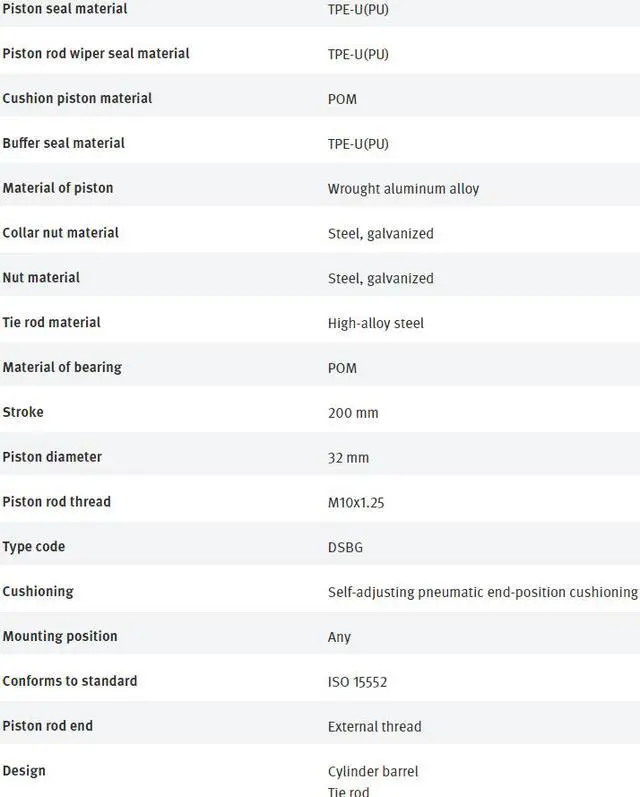
Task: Click the "Cushioning" row label
Action: [x=38, y=591]
